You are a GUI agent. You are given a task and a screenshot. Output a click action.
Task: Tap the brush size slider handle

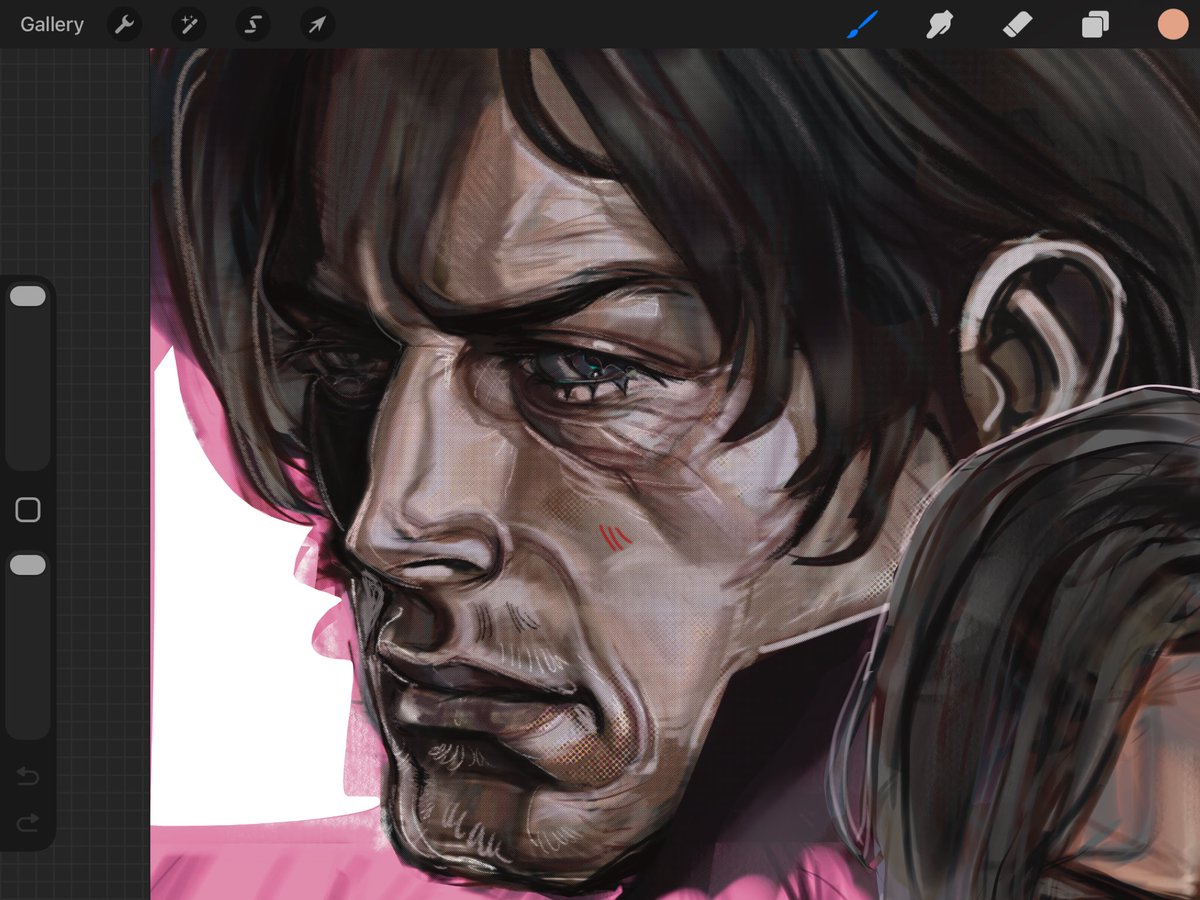pos(28,296)
